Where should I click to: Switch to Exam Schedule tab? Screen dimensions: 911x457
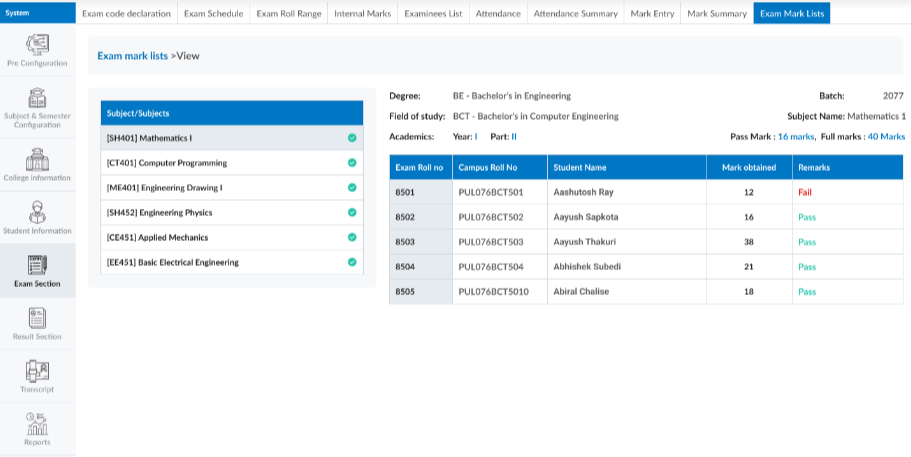(x=214, y=13)
